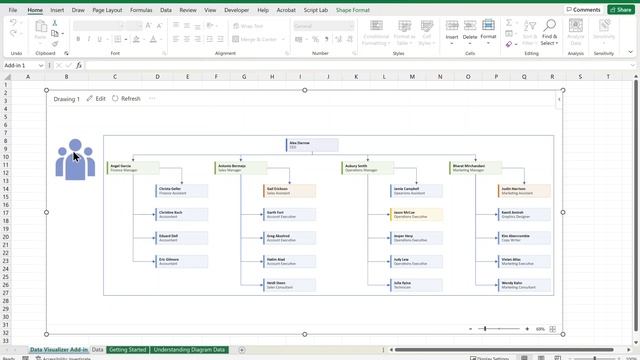Click the diagram zoom in plus button
640x360 pixels.
pyautogui.click(x=527, y=329)
